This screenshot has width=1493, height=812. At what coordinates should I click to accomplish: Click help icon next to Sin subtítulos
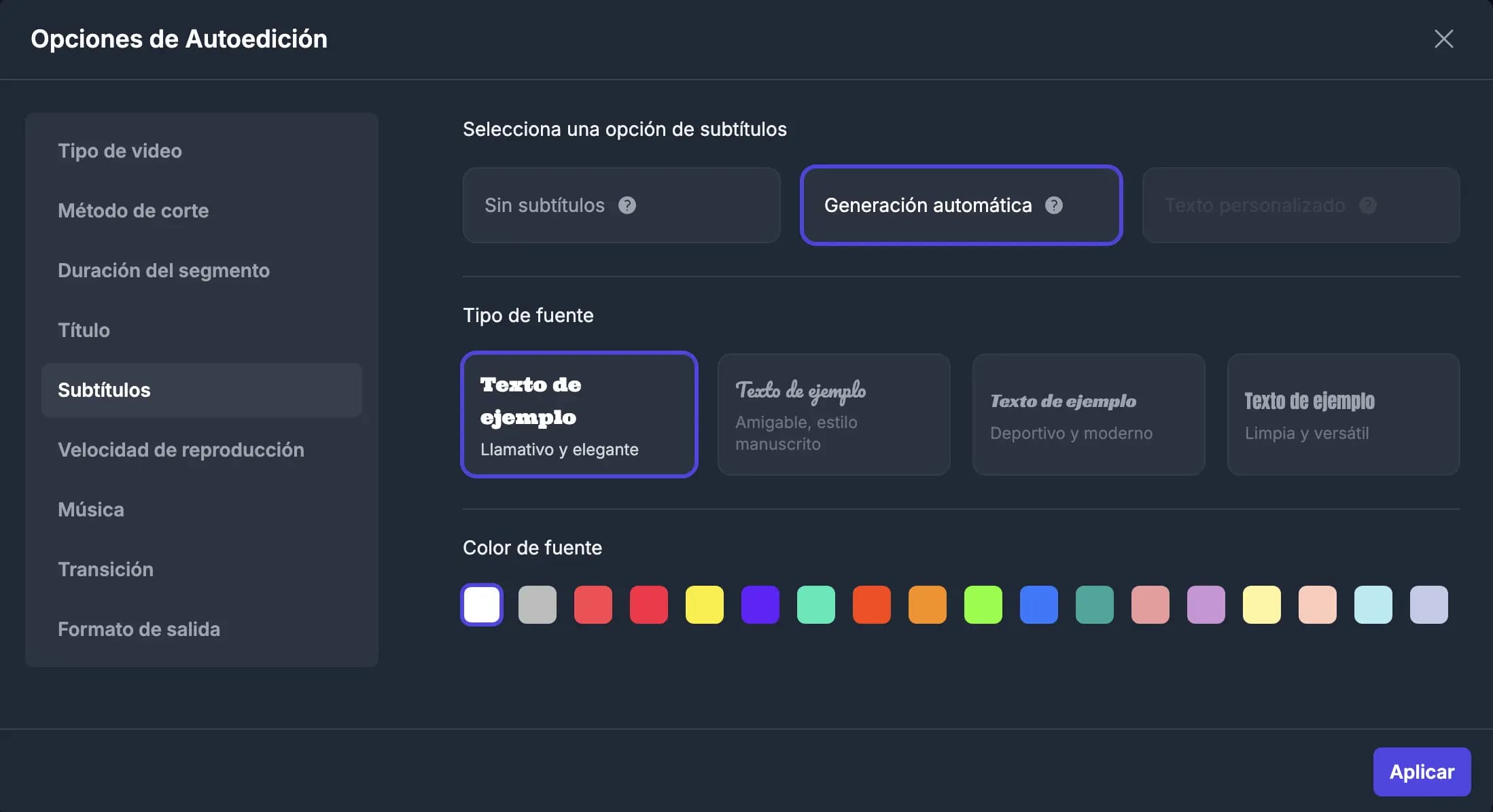coord(627,205)
